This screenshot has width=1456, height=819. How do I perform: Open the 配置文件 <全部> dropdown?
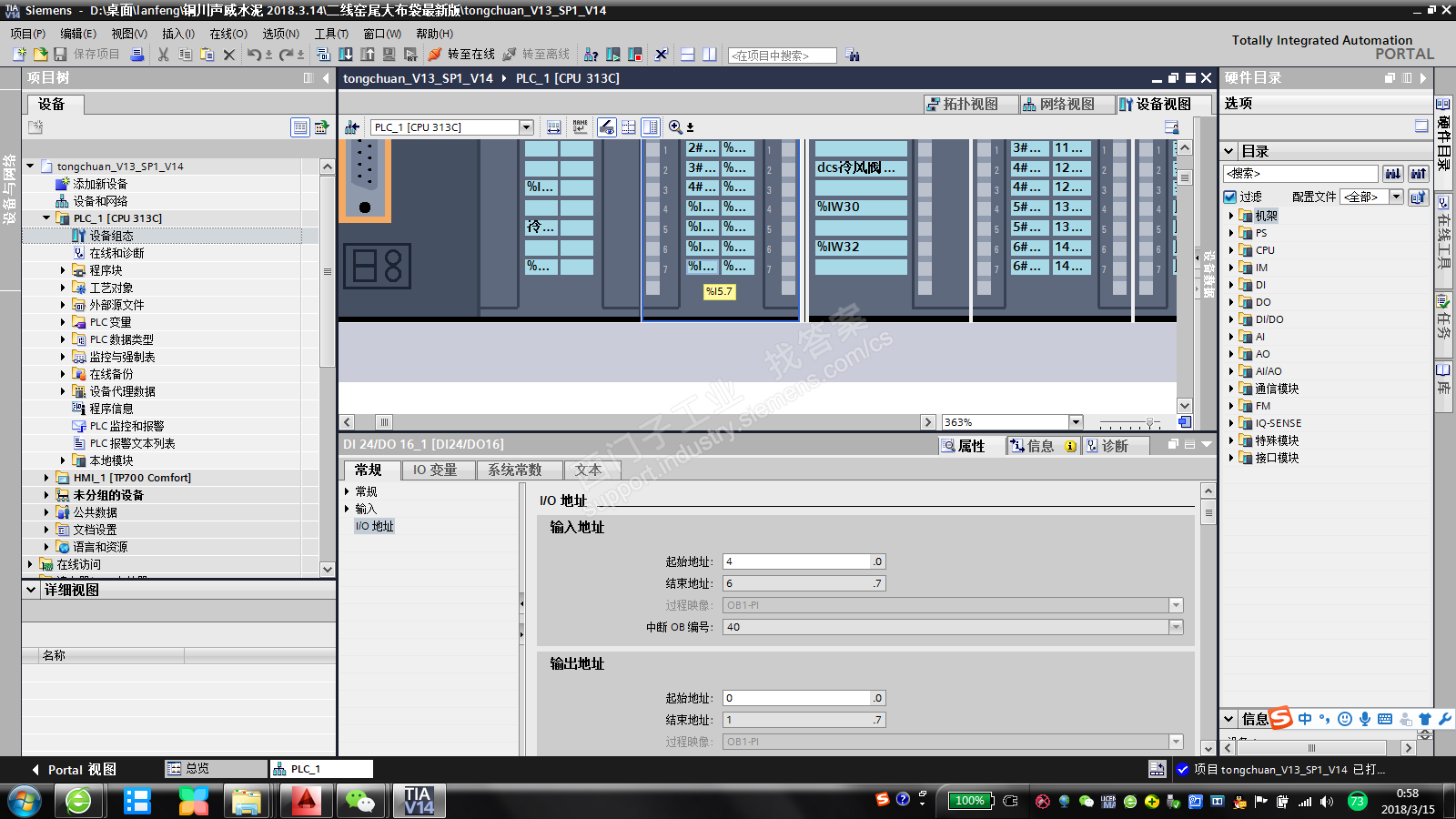tap(1396, 197)
